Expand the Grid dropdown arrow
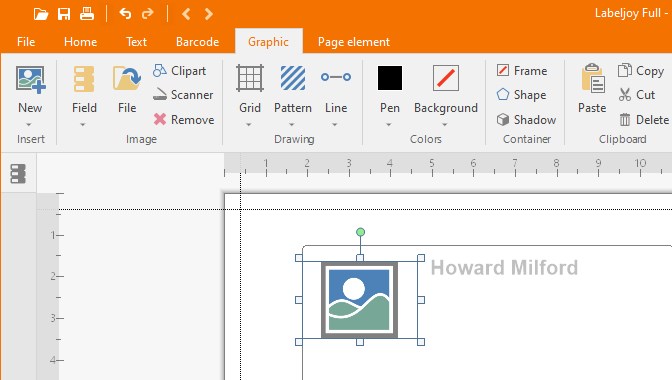Viewport: 672px width, 380px height. click(x=249, y=125)
